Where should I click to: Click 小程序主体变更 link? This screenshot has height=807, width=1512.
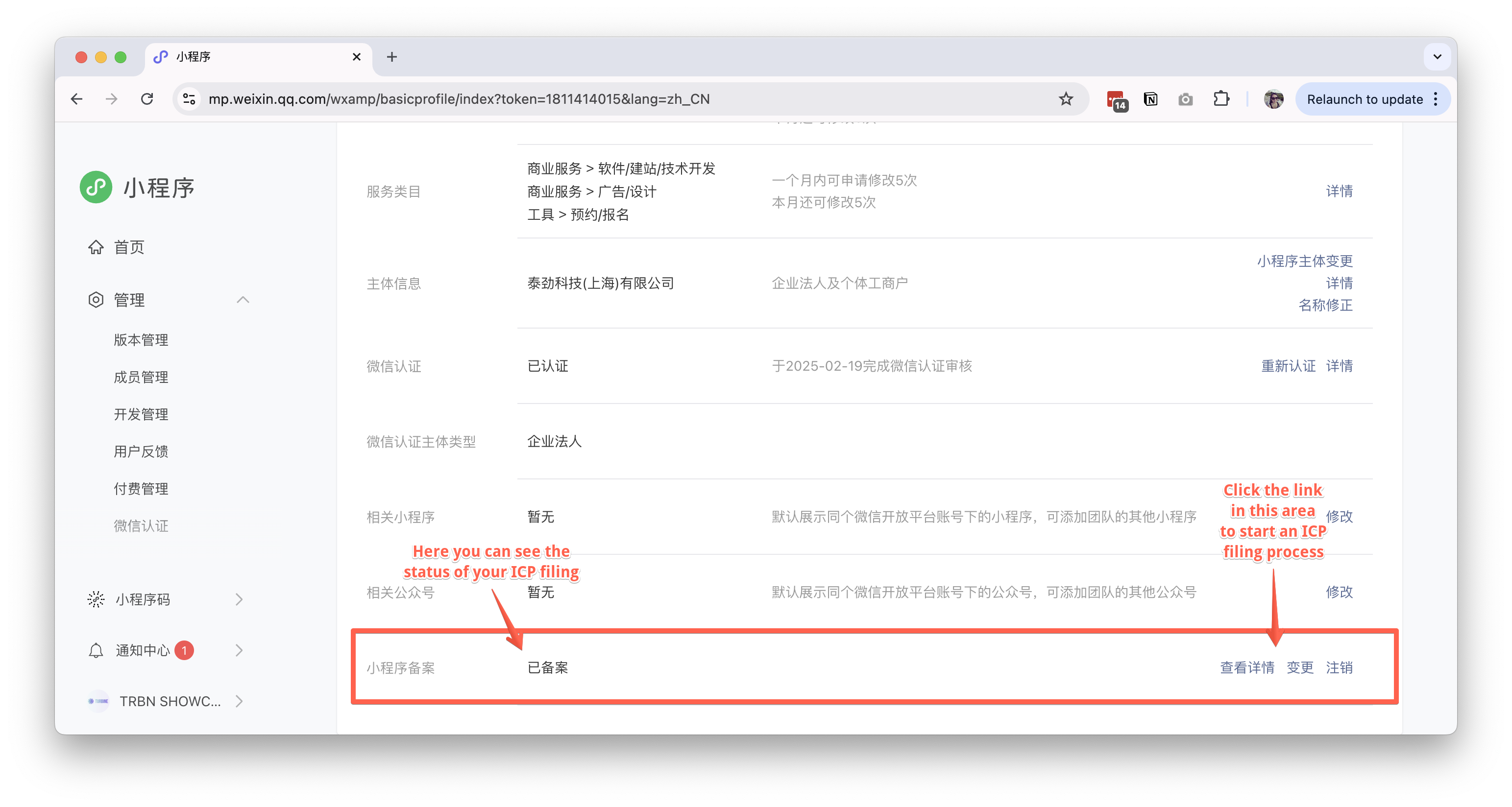coord(1304,261)
